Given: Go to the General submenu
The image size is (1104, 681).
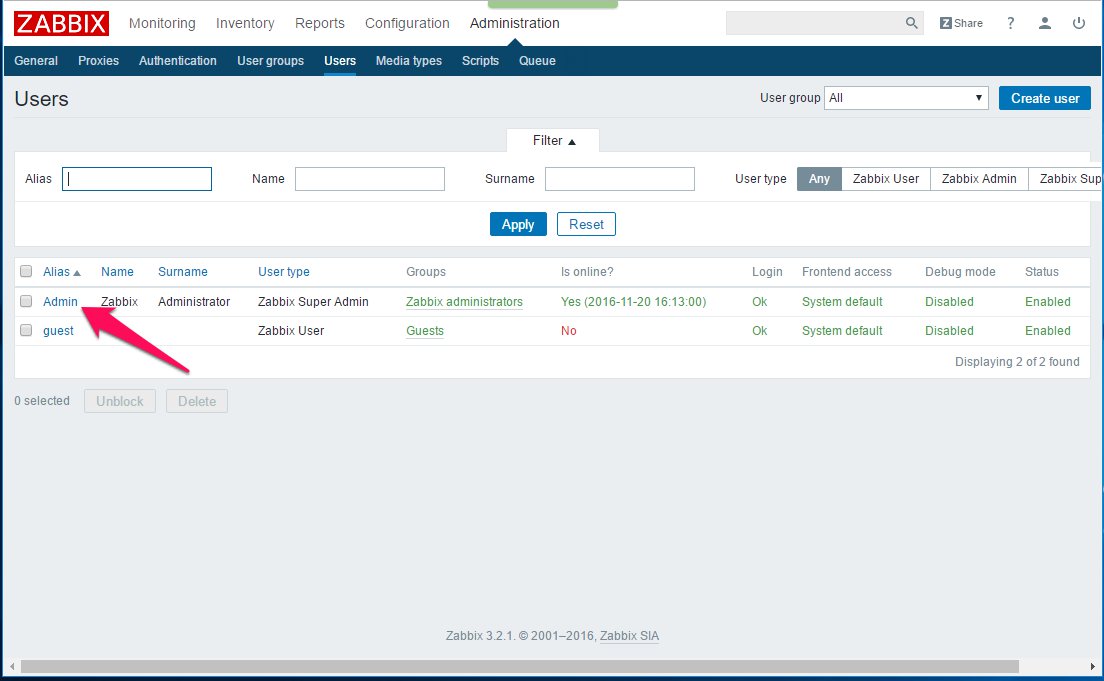Looking at the screenshot, I should [x=36, y=61].
